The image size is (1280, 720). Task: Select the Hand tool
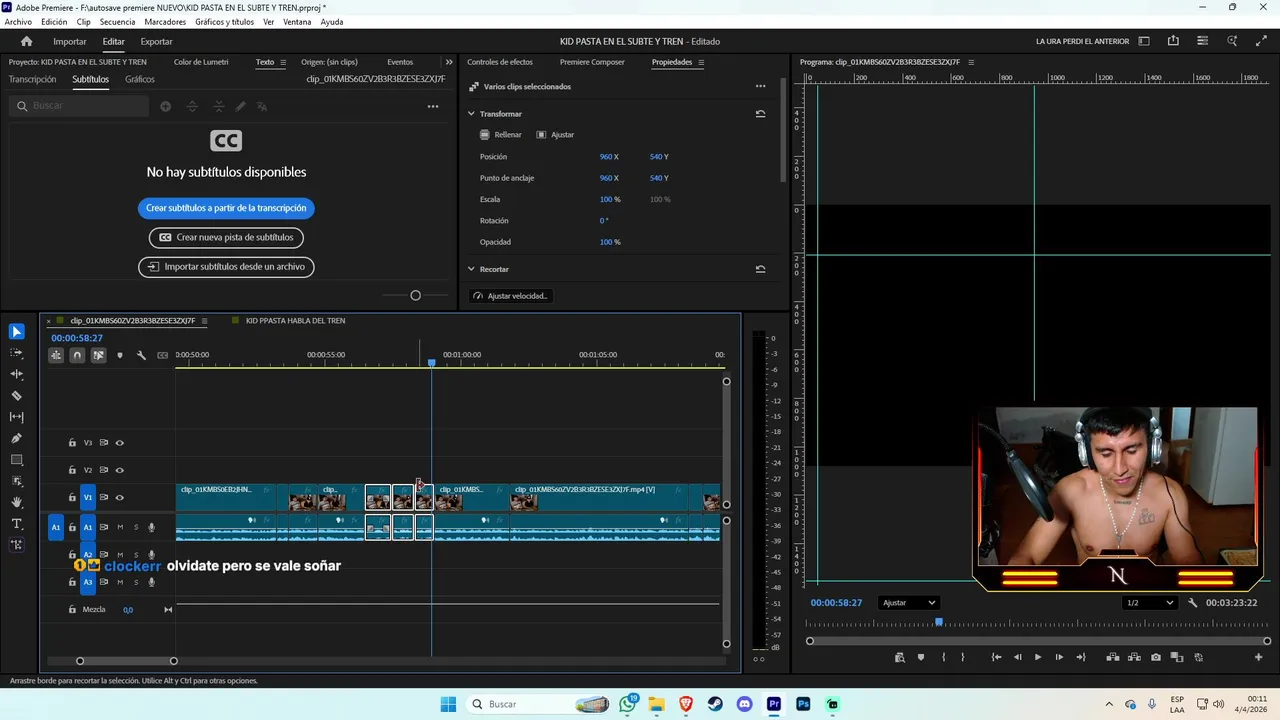point(16,502)
